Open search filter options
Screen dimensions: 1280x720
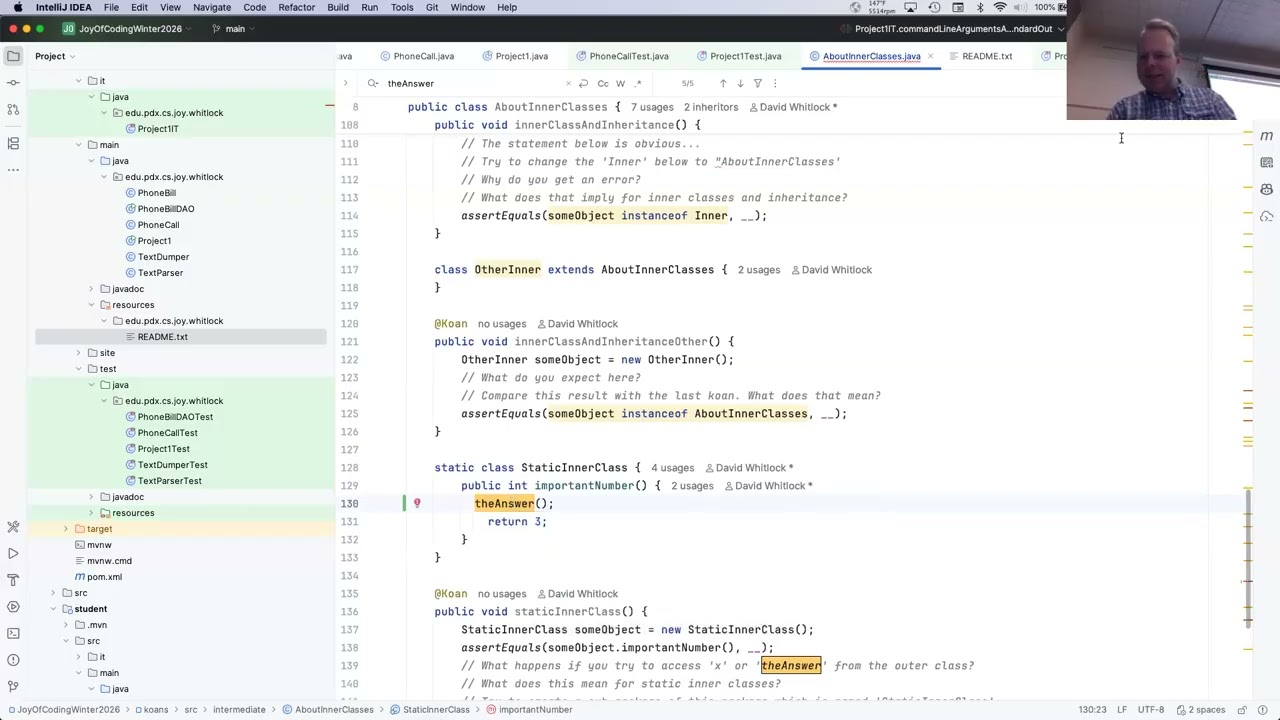(757, 83)
